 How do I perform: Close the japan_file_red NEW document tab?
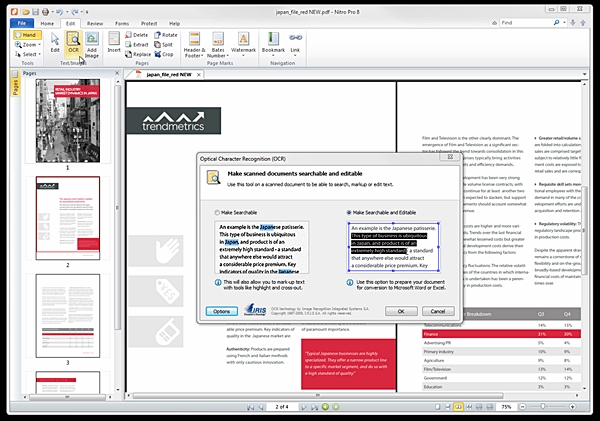click(199, 75)
